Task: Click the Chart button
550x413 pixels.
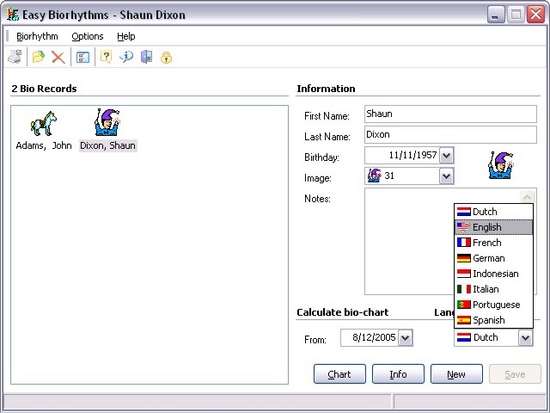Action: coord(340,374)
